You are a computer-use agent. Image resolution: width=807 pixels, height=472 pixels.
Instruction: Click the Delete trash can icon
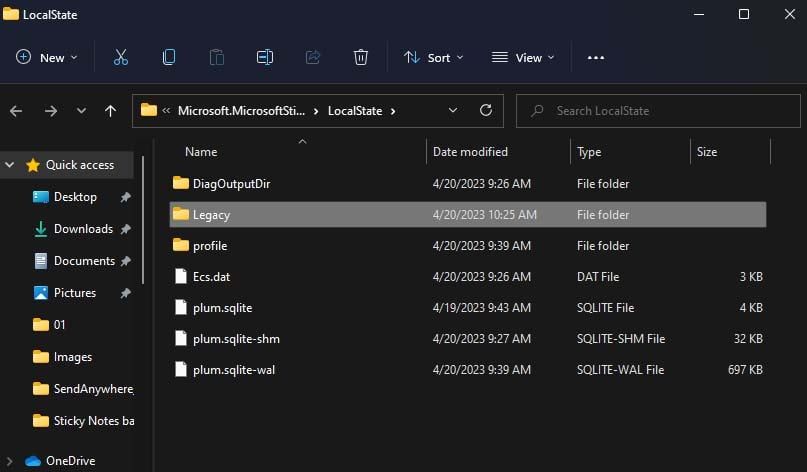[361, 58]
